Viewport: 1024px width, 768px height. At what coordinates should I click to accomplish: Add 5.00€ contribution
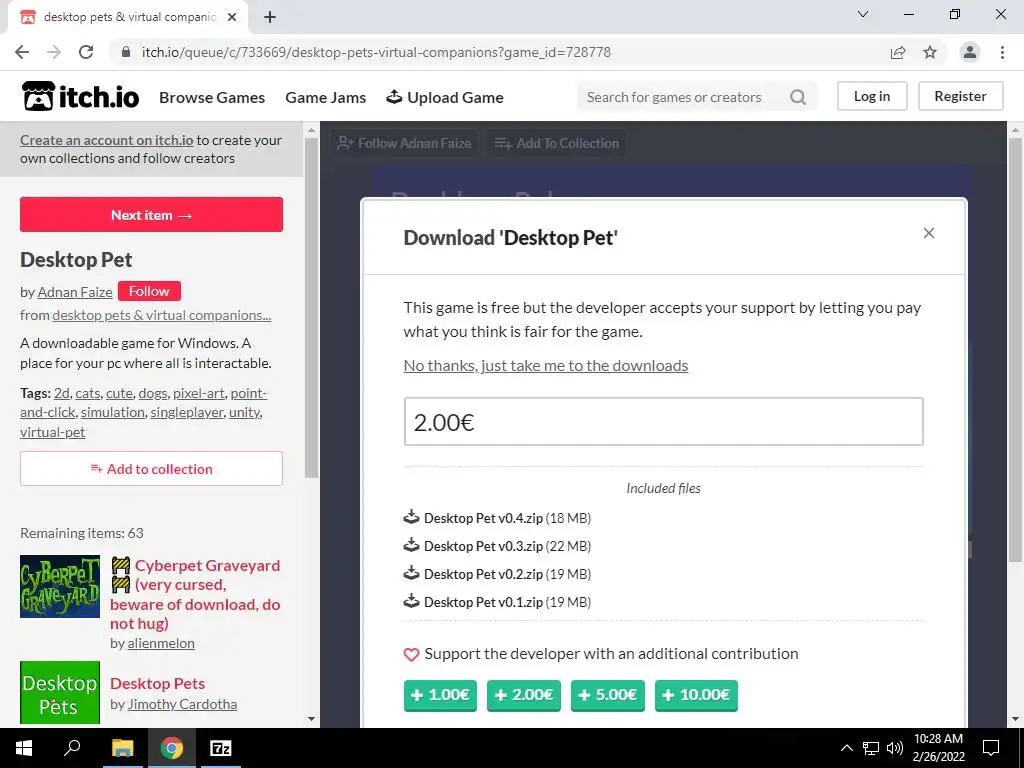click(607, 695)
